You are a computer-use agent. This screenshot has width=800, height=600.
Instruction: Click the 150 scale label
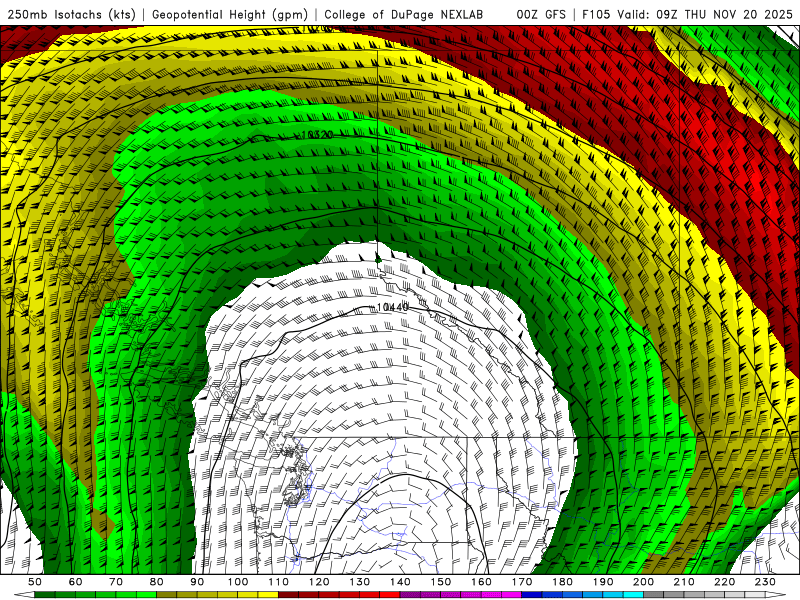pos(441,582)
